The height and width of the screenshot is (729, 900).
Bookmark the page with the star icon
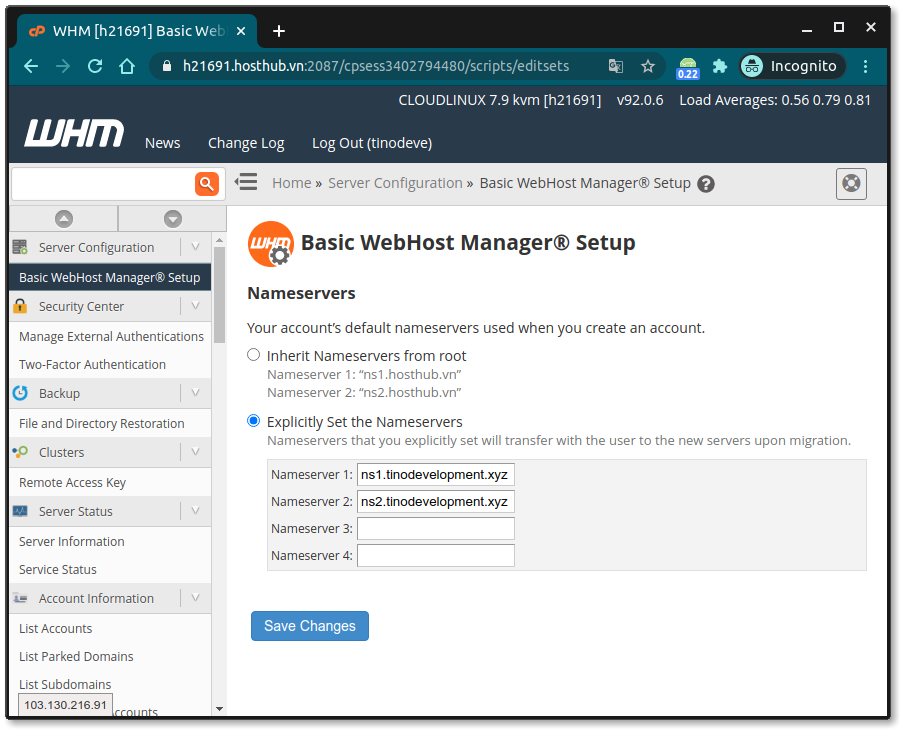pyautogui.click(x=648, y=66)
